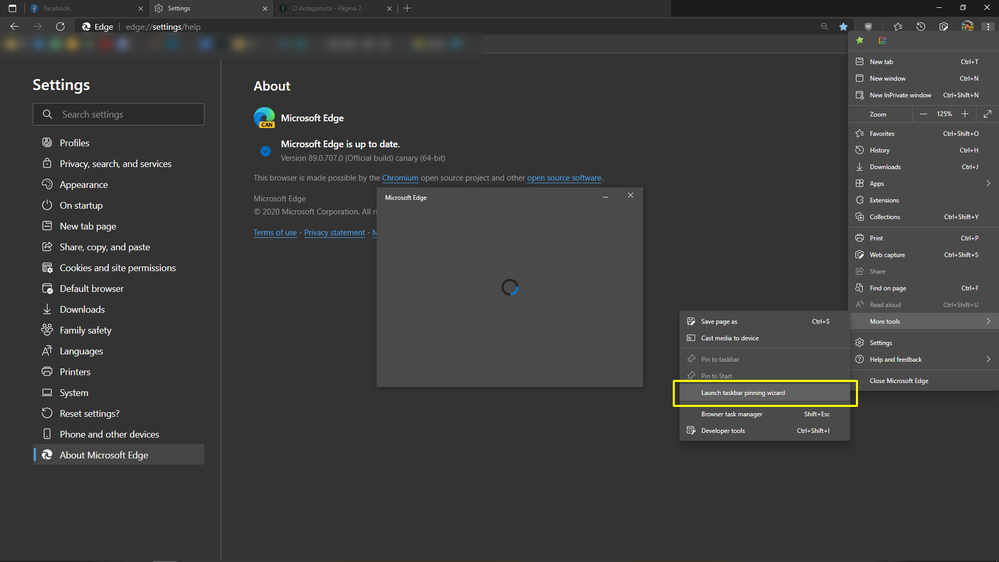Open Phone and other devices settings
This screenshot has width=999, height=562.
[x=119, y=434]
